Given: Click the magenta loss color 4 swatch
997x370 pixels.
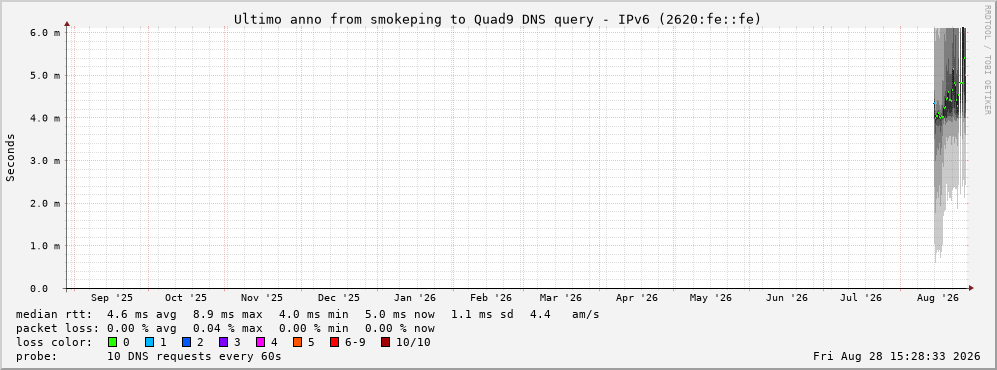Looking at the screenshot, I should (x=260, y=342).
